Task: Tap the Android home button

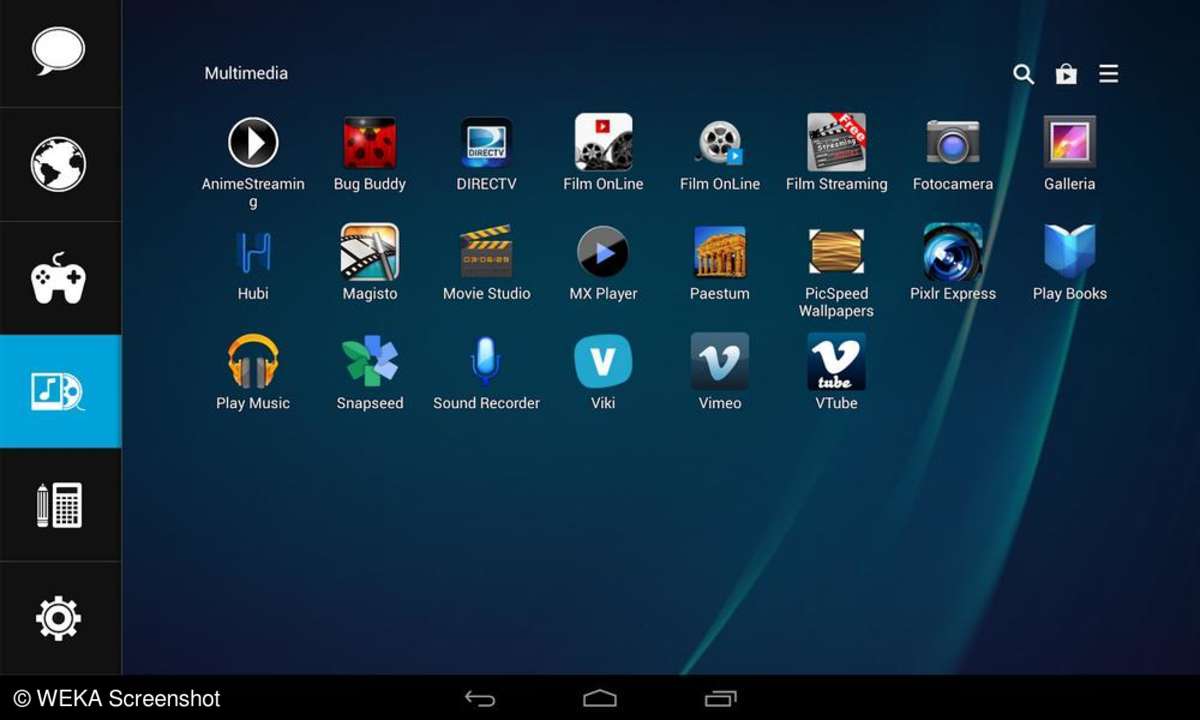Action: point(600,698)
